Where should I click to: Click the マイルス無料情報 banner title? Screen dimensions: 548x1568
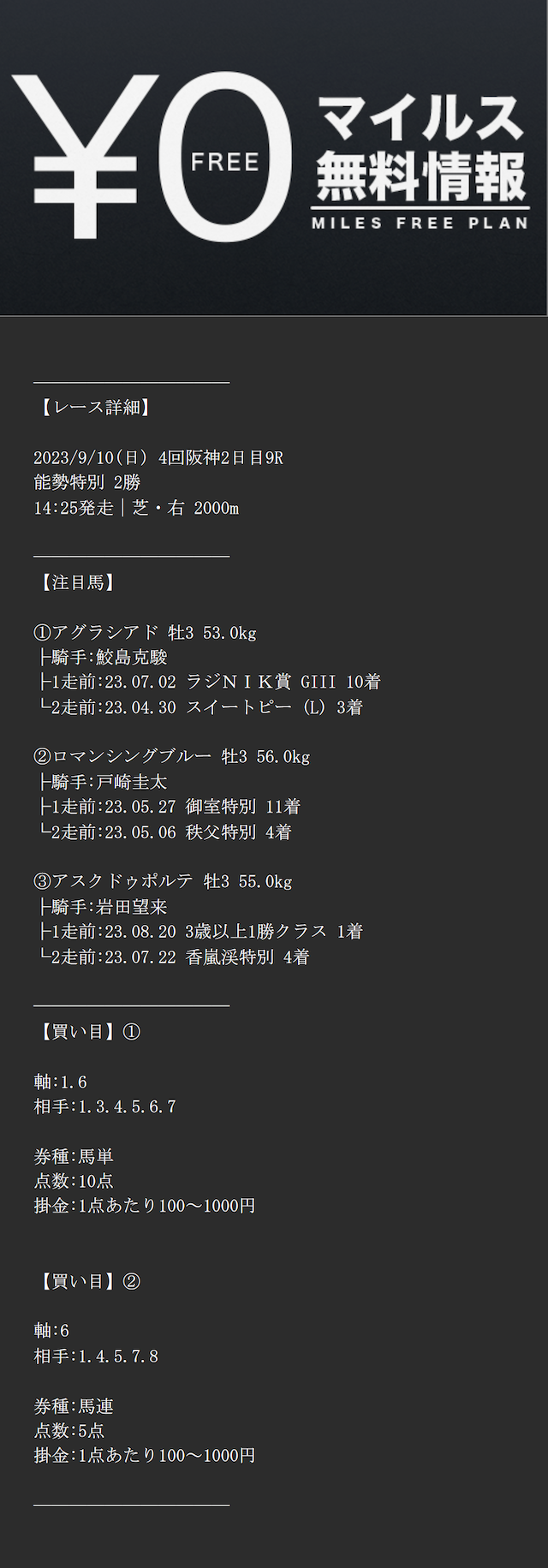pyautogui.click(x=420, y=147)
